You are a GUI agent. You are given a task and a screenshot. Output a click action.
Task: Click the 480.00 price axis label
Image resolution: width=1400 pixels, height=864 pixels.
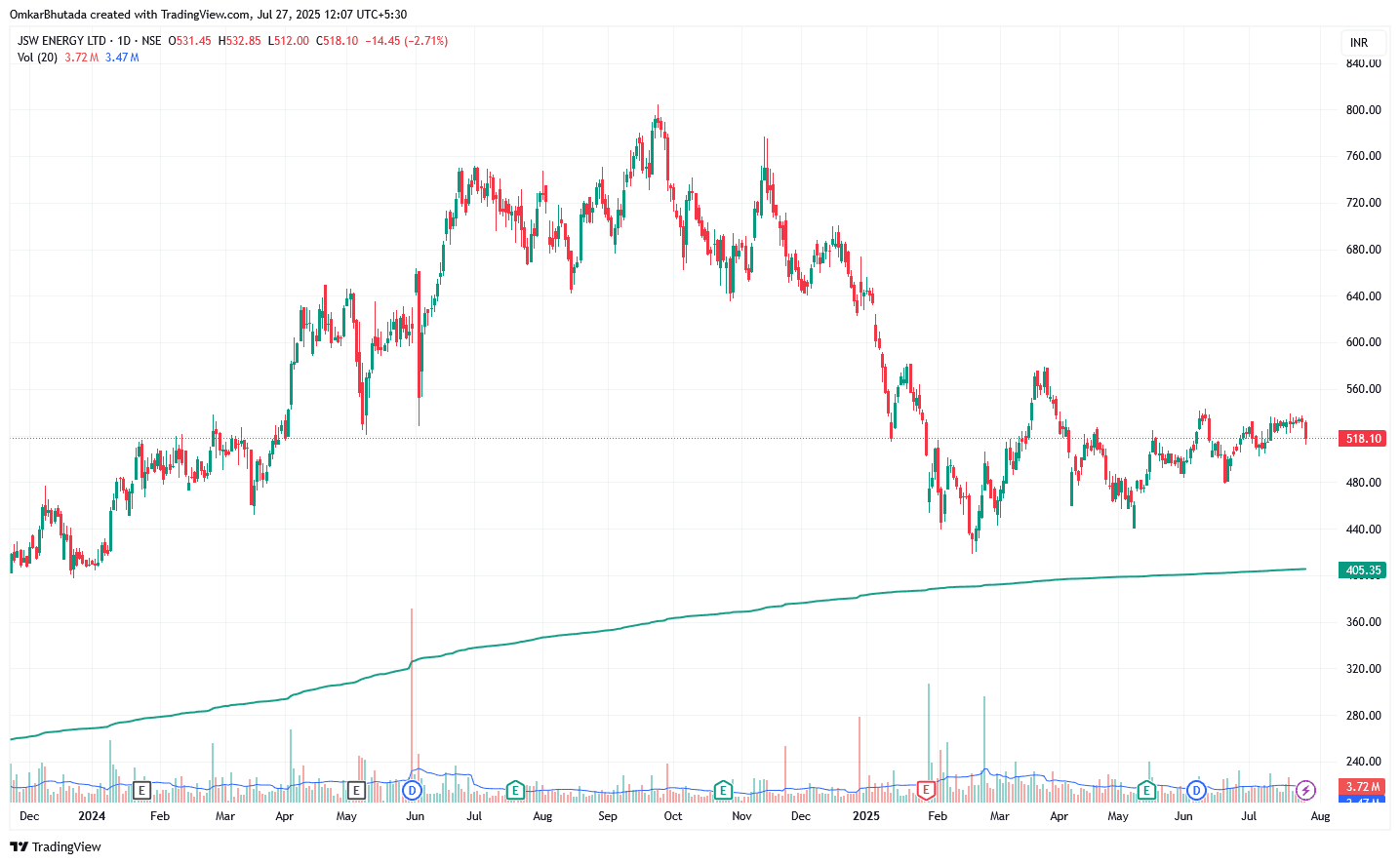[x=1363, y=483]
